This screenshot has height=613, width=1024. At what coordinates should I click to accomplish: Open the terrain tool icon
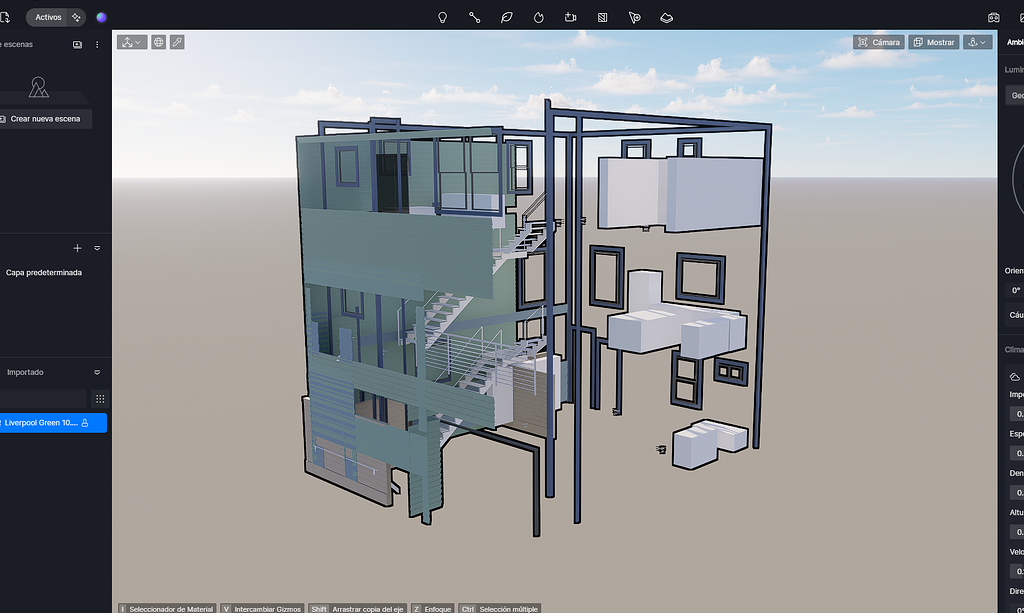666,18
